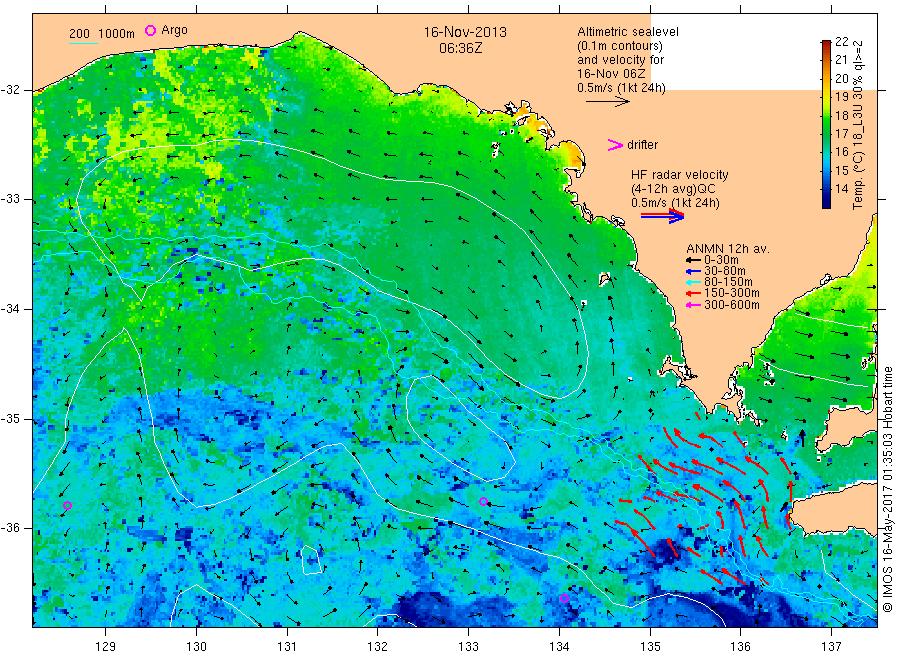This screenshot has height=660, width=900.
Task: Click the '16-Nov-2013' date label
Action: coord(465,32)
